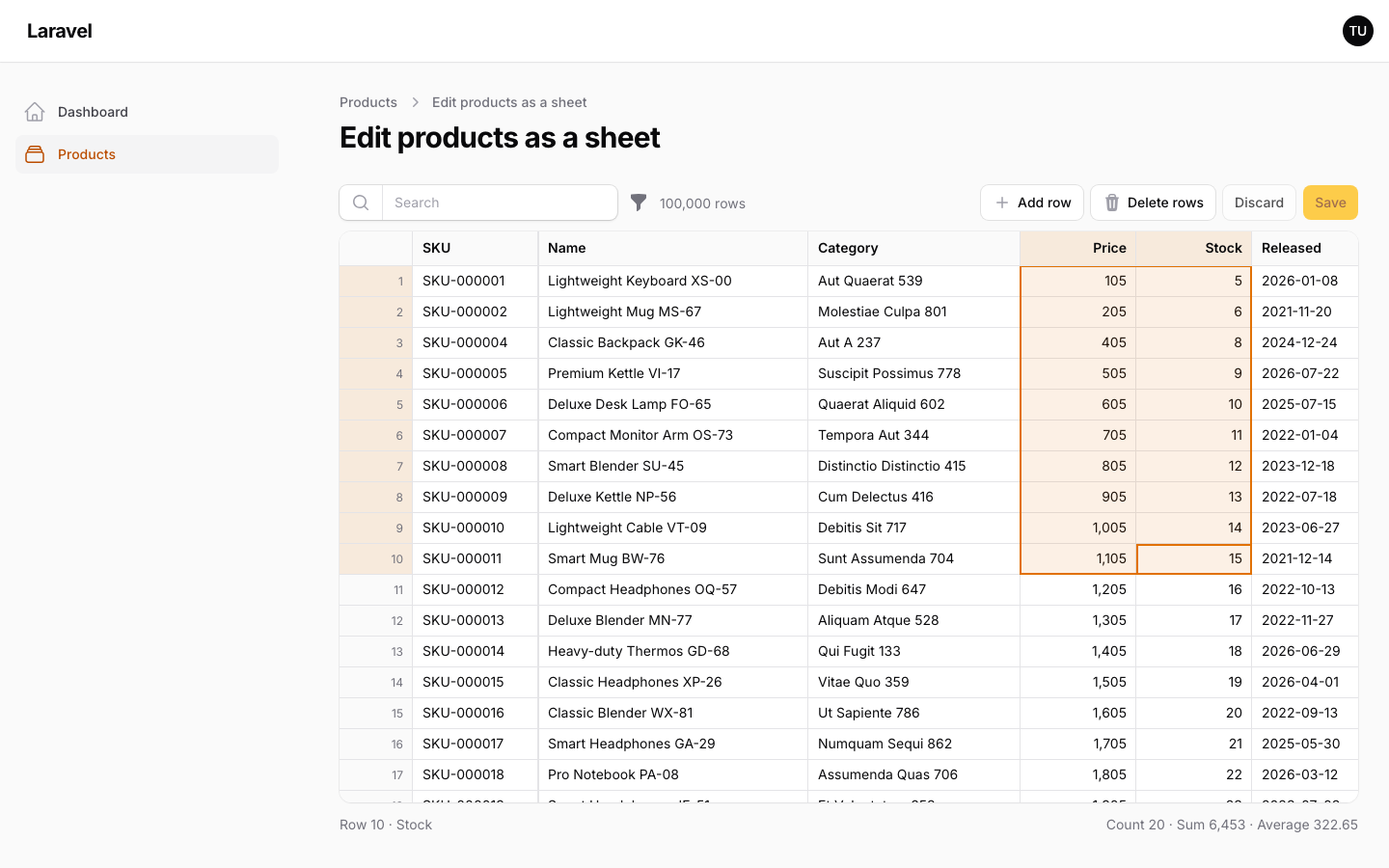This screenshot has width=1389, height=868.
Task: Click the search magnifier icon
Action: click(361, 203)
